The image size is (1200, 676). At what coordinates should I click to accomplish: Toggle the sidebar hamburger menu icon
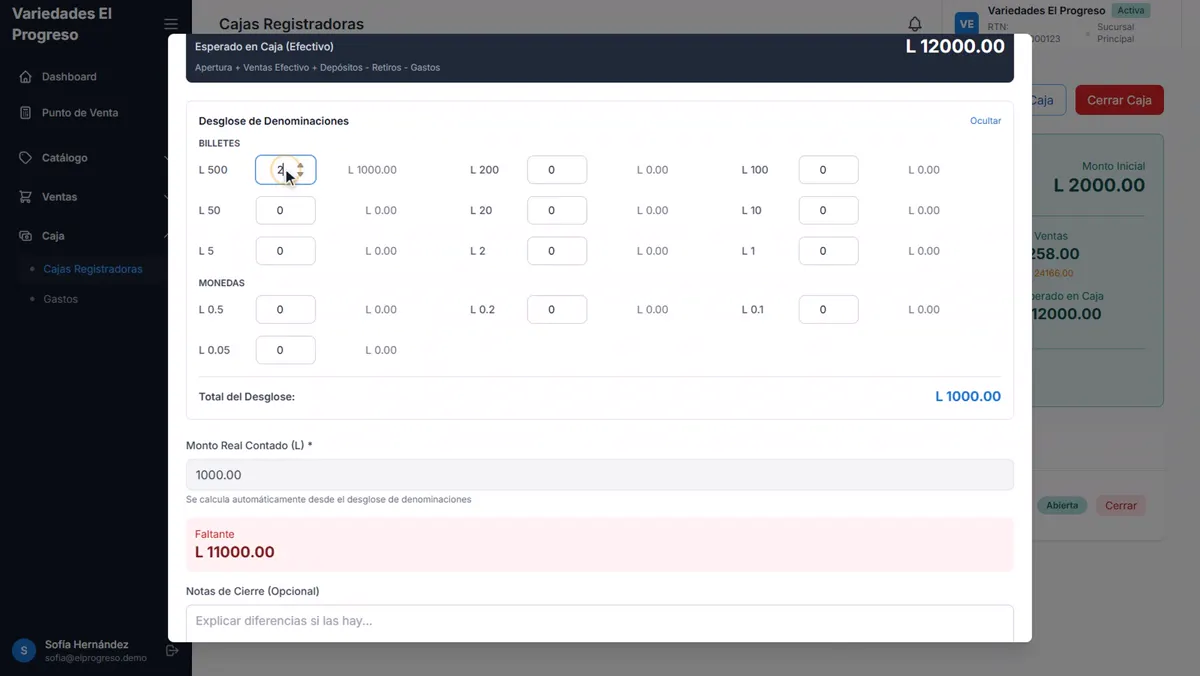click(171, 24)
